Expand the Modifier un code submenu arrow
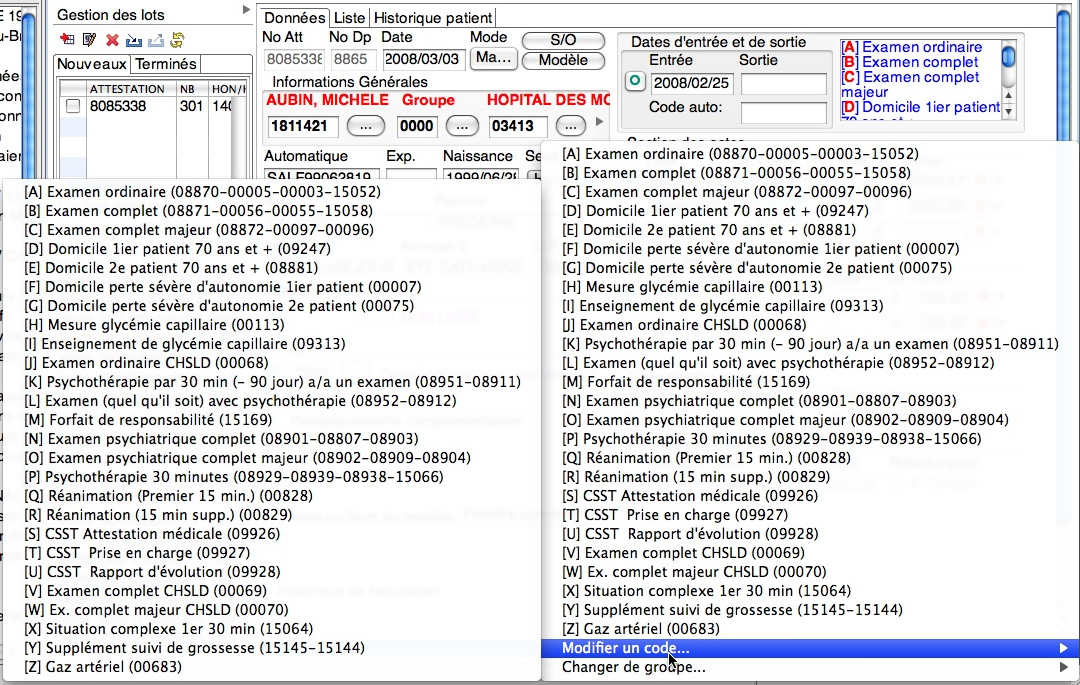This screenshot has height=685, width=1080. [1063, 648]
